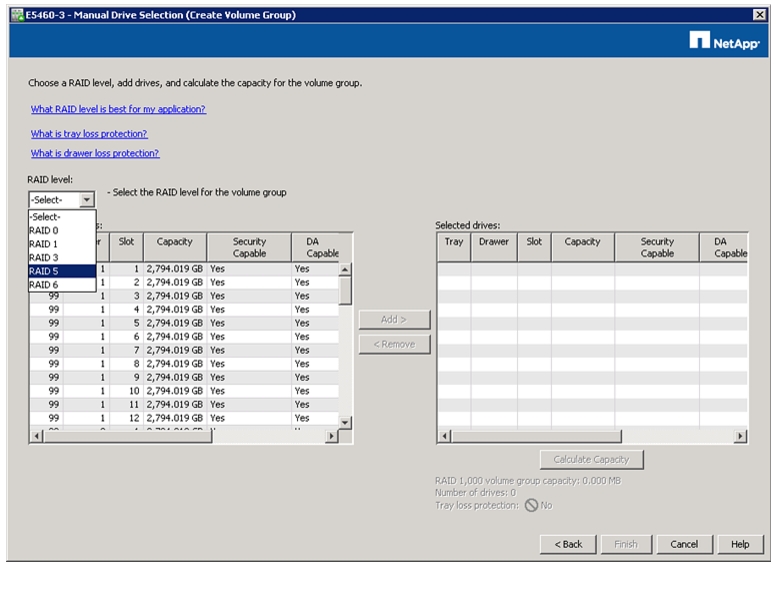The height and width of the screenshot is (594, 776).
Task: Click DA Capable header in Selected drives table
Action: click(x=724, y=247)
